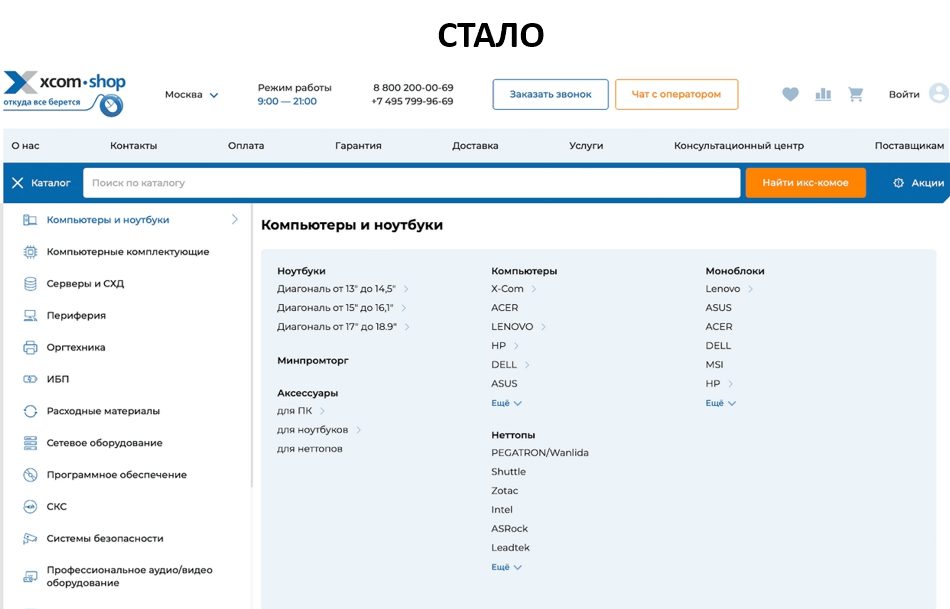
Task: Click Компьютерные комплектующие chip icon
Action: click(30, 251)
